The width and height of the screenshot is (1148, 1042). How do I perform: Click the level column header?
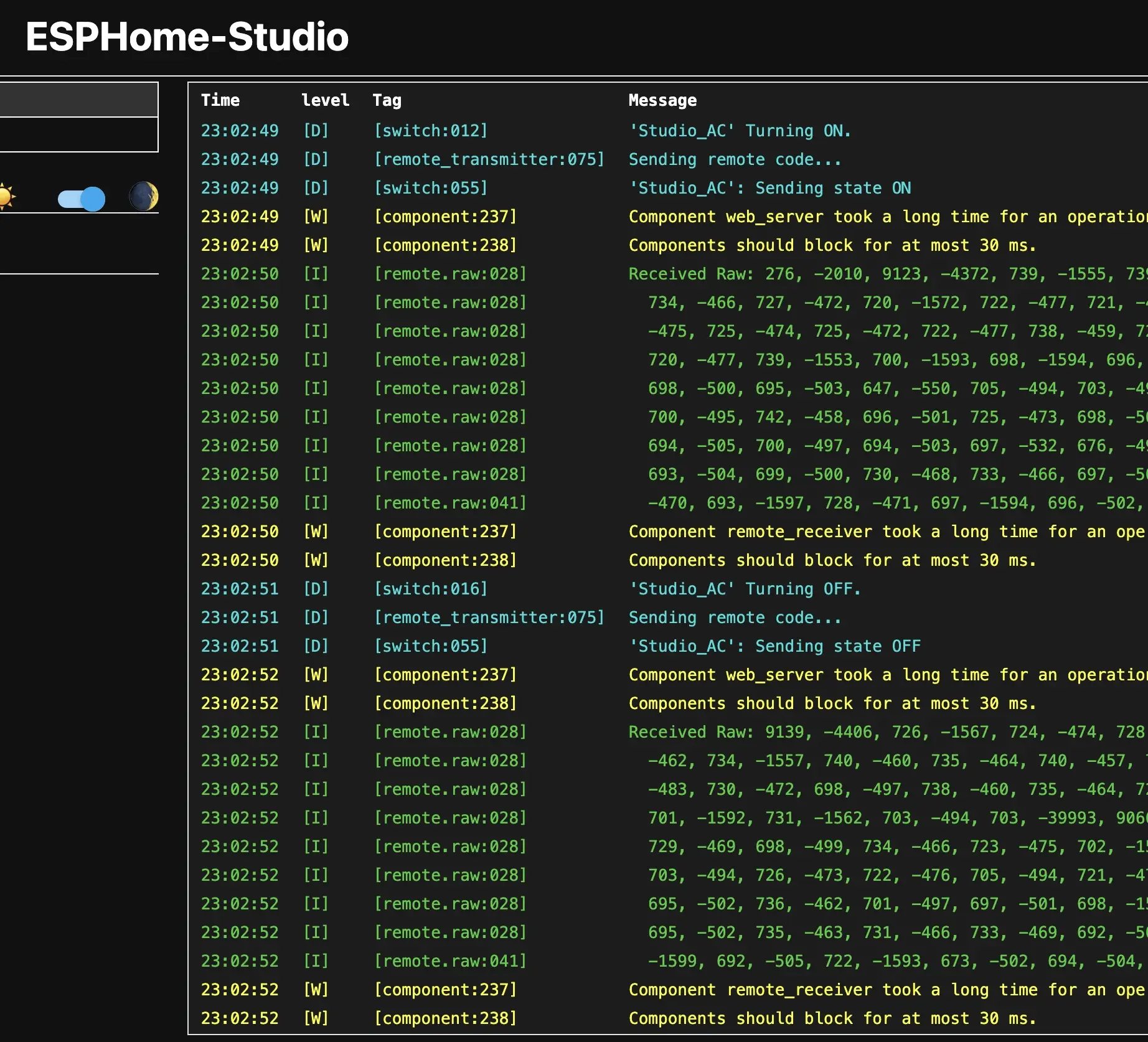(x=325, y=100)
